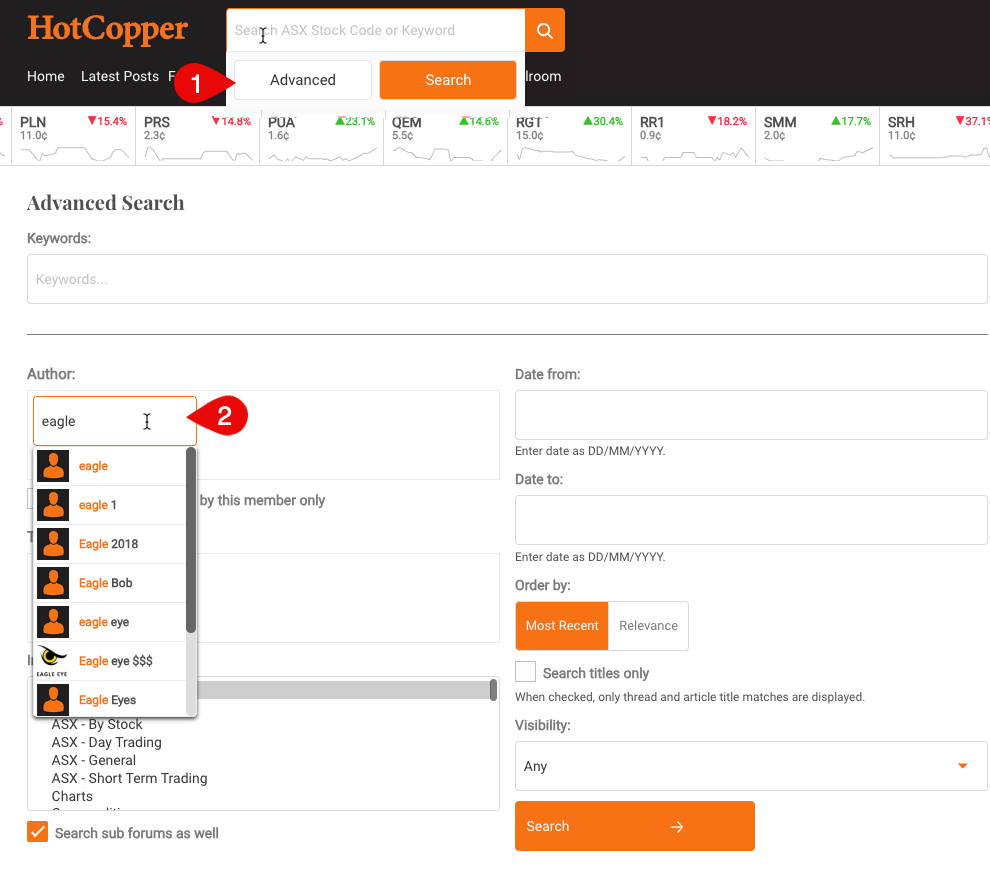Image resolution: width=990 pixels, height=872 pixels.
Task: Focus the Author field containing 'eagle'
Action: point(115,421)
